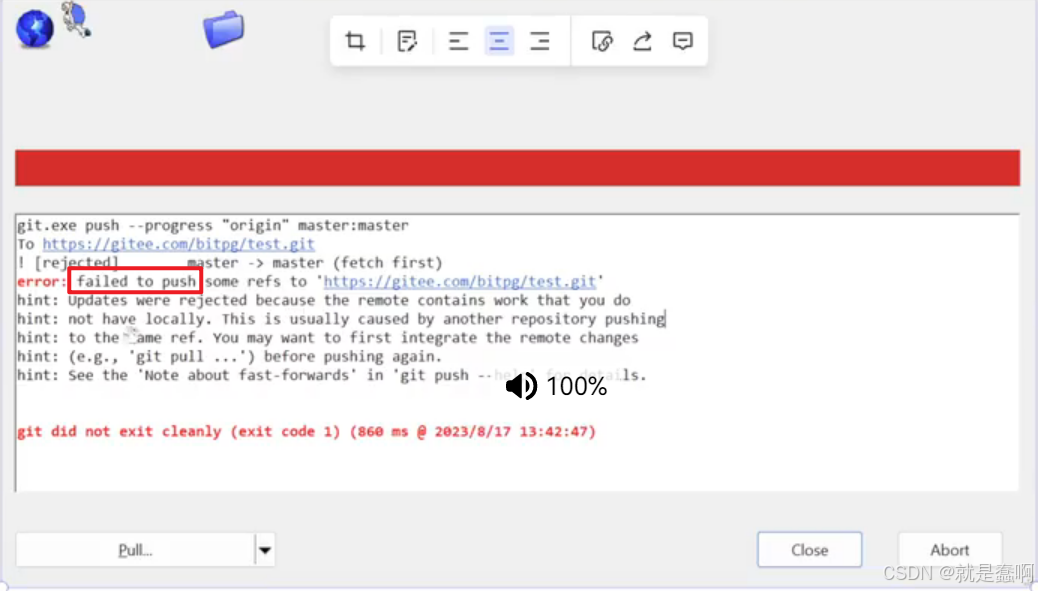Click the link attachment icon
This screenshot has width=1038, height=591.
(602, 41)
